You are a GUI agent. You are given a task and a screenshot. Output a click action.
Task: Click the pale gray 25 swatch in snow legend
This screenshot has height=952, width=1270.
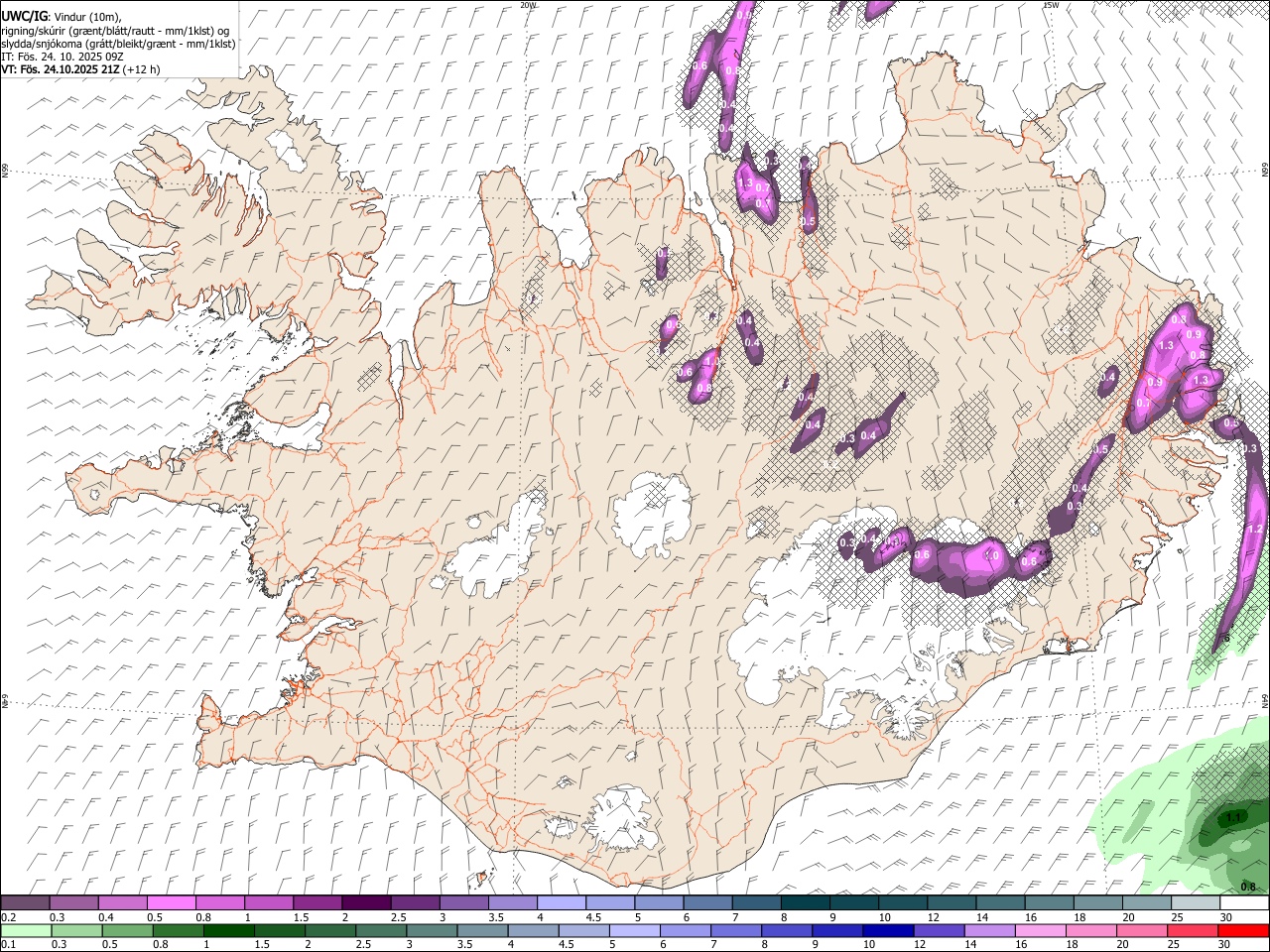tap(1196, 903)
